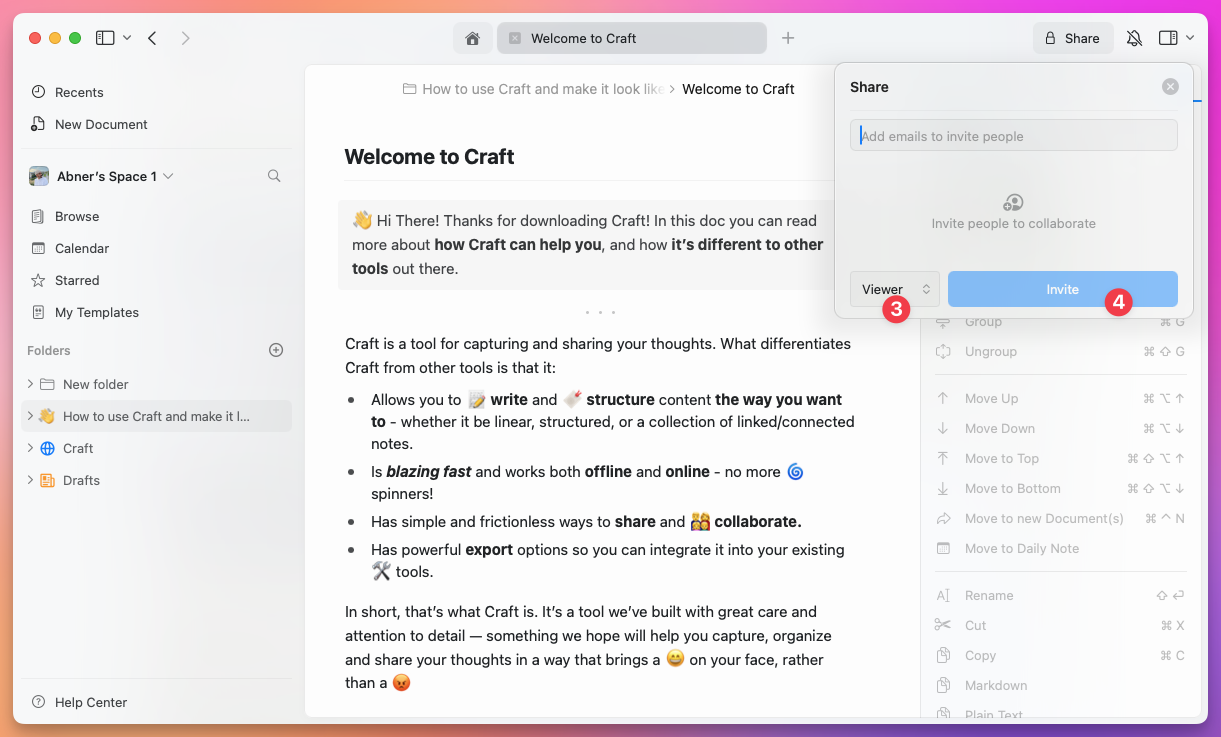1221x737 pixels.
Task: Open the Help Center
Action: 88,702
